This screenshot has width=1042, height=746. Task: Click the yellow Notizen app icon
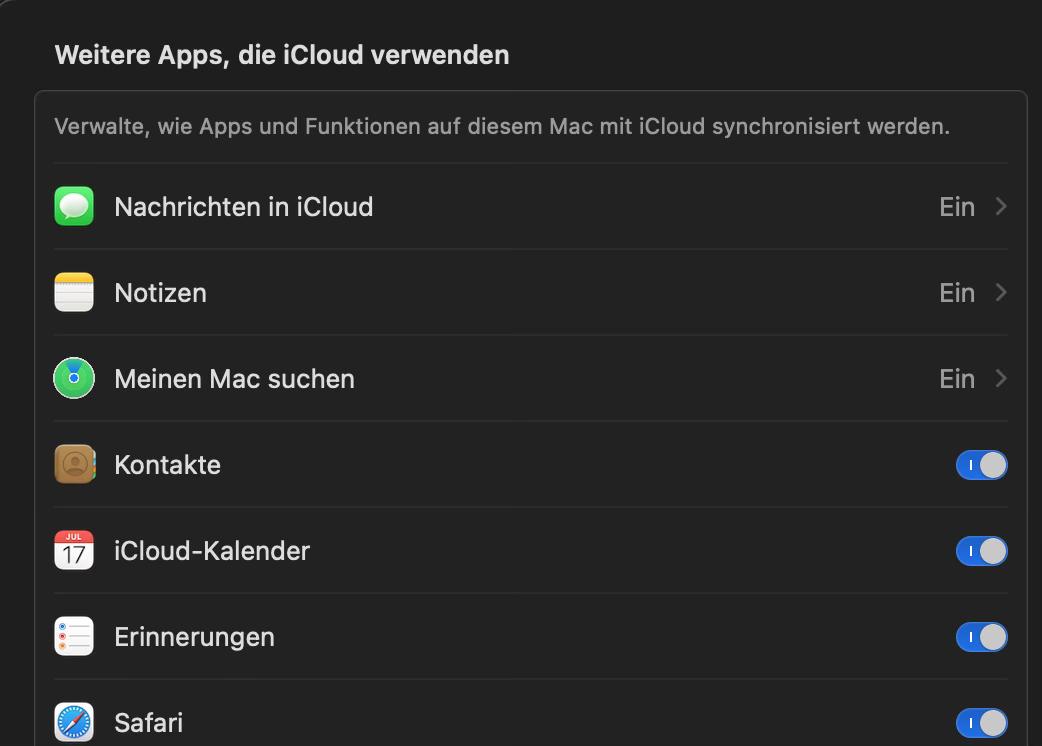(74, 293)
